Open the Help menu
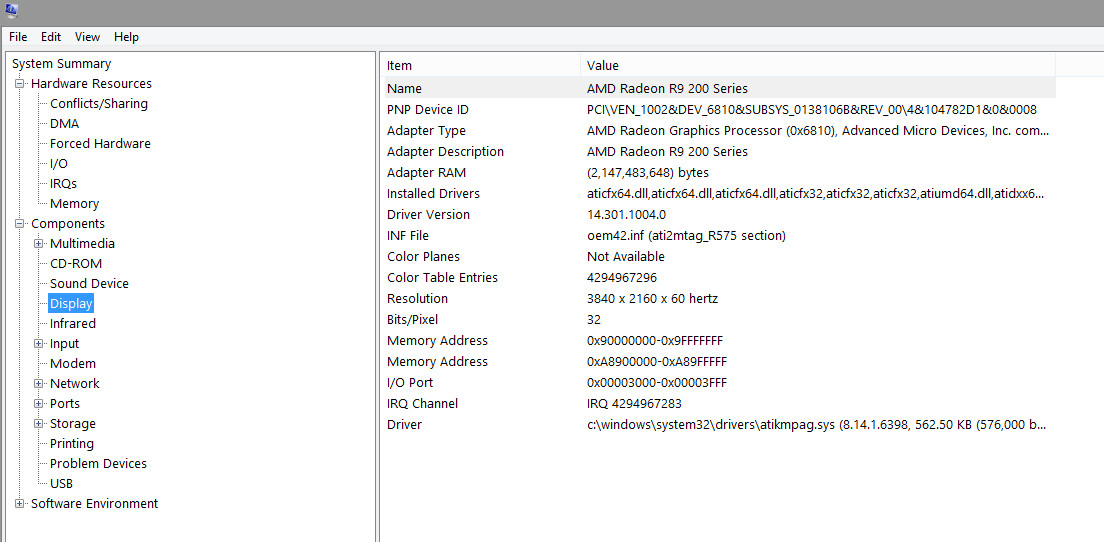 (x=127, y=37)
